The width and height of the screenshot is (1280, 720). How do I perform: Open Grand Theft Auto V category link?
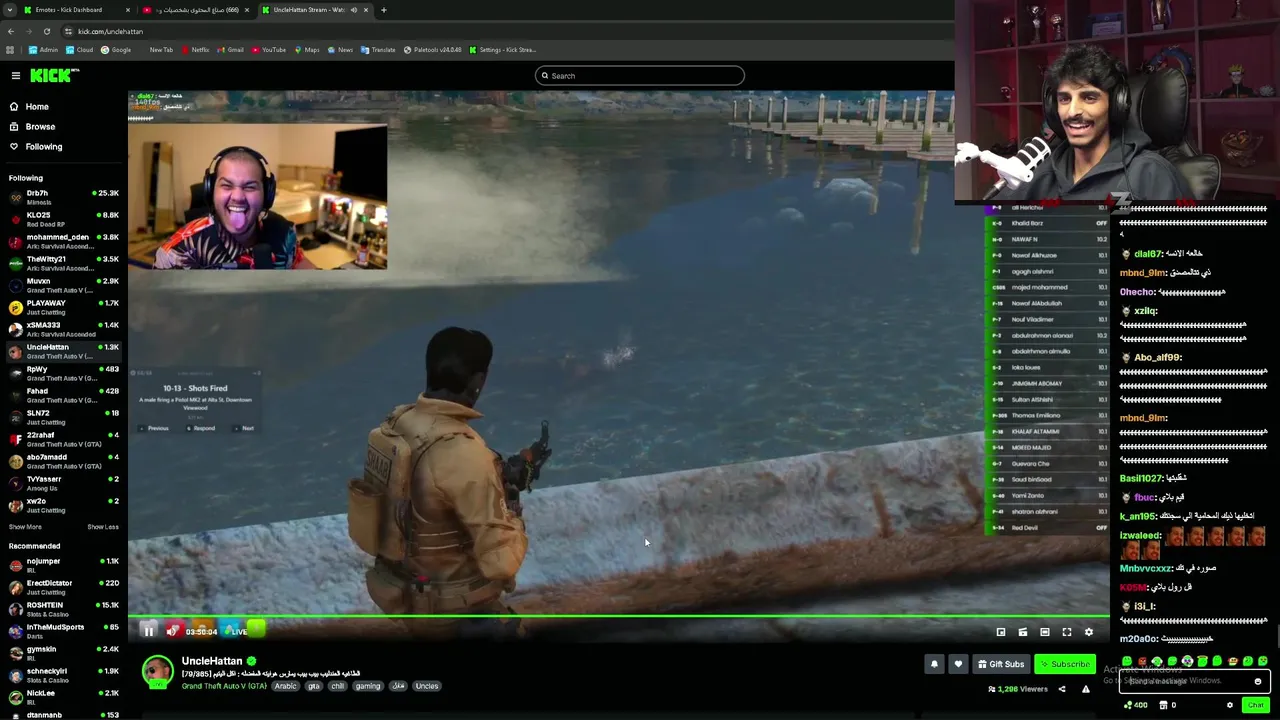[x=224, y=686]
